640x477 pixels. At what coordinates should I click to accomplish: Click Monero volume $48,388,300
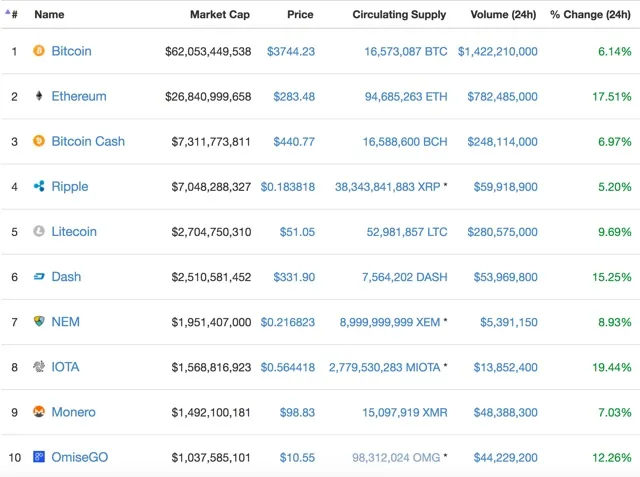click(505, 413)
